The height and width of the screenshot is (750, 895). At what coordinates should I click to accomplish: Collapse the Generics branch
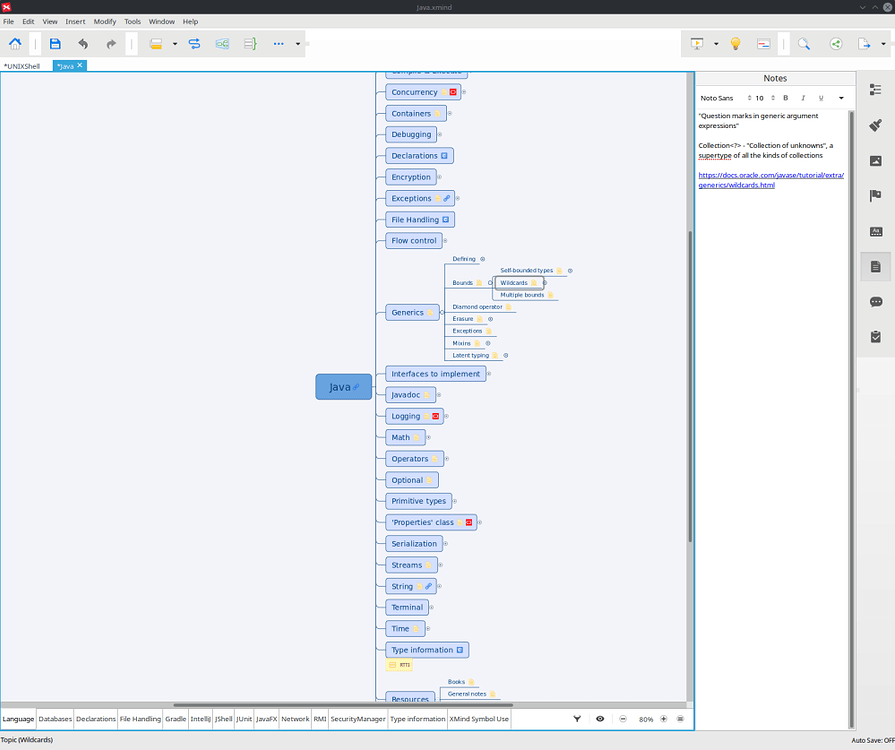[x=442, y=311]
